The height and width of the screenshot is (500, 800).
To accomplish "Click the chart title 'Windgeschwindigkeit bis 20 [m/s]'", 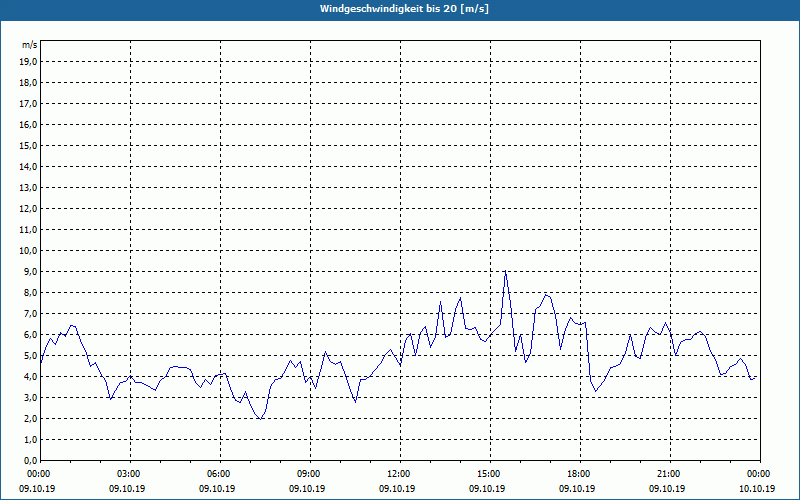I will [405, 9].
